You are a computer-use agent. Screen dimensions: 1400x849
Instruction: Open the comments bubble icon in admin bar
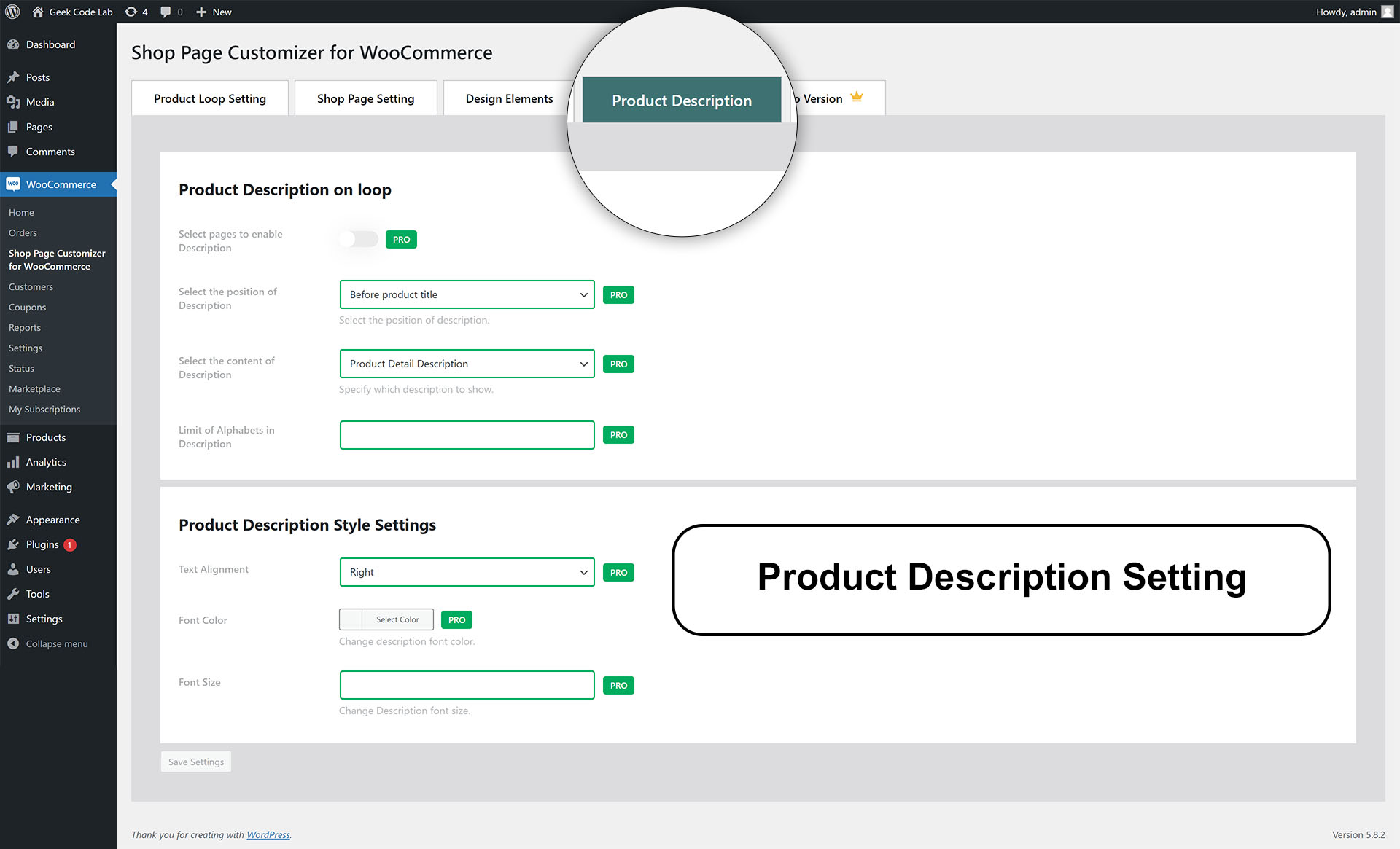(166, 12)
